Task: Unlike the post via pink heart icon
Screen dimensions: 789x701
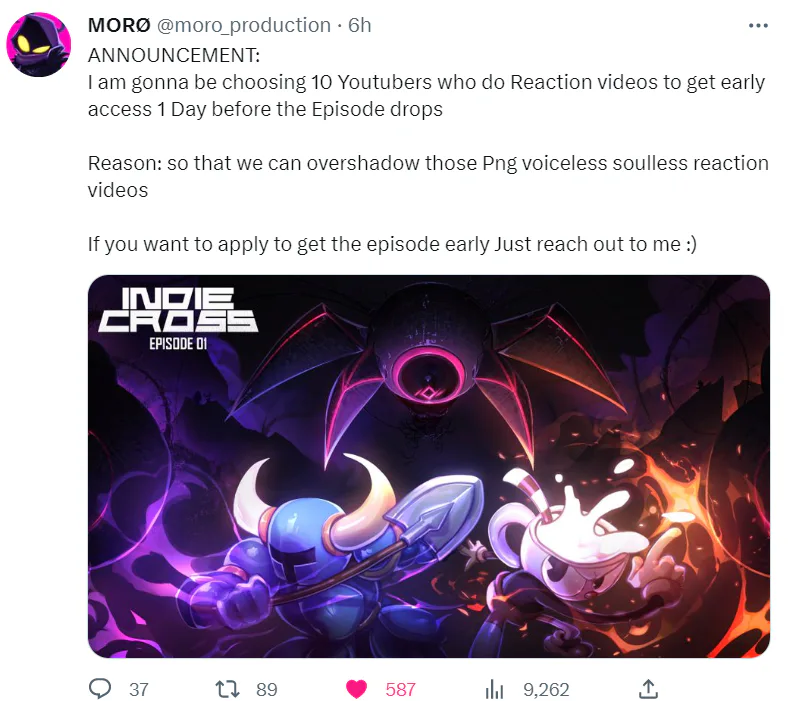Action: tap(356, 689)
